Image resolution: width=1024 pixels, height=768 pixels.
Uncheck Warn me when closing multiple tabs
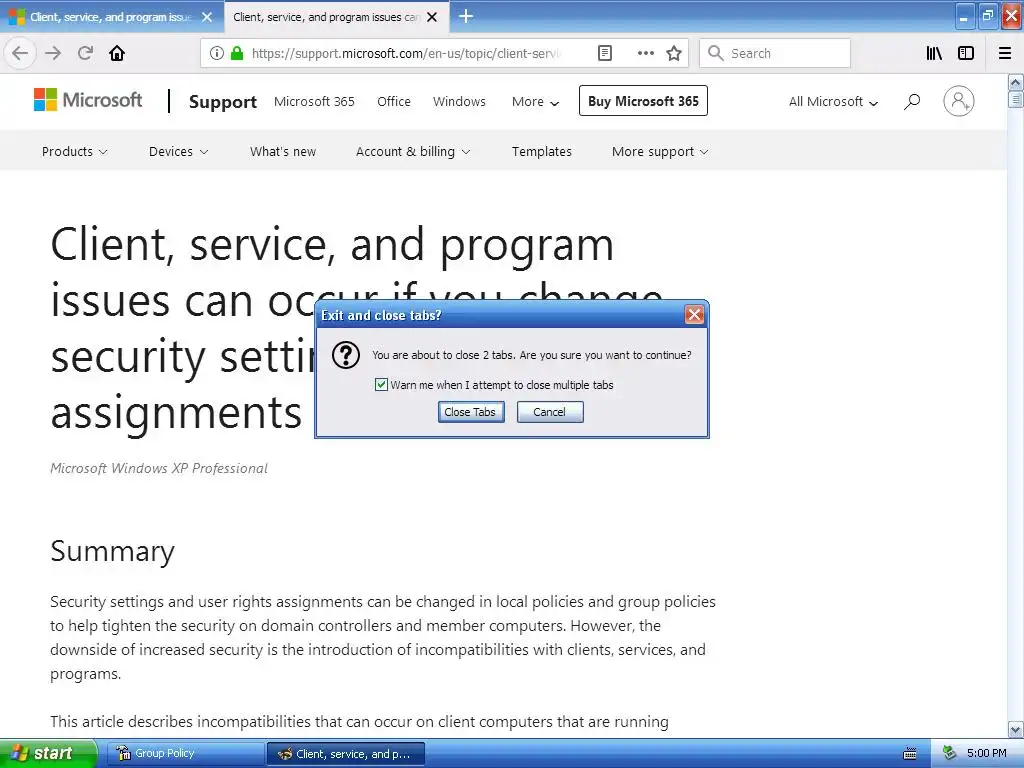coord(381,385)
